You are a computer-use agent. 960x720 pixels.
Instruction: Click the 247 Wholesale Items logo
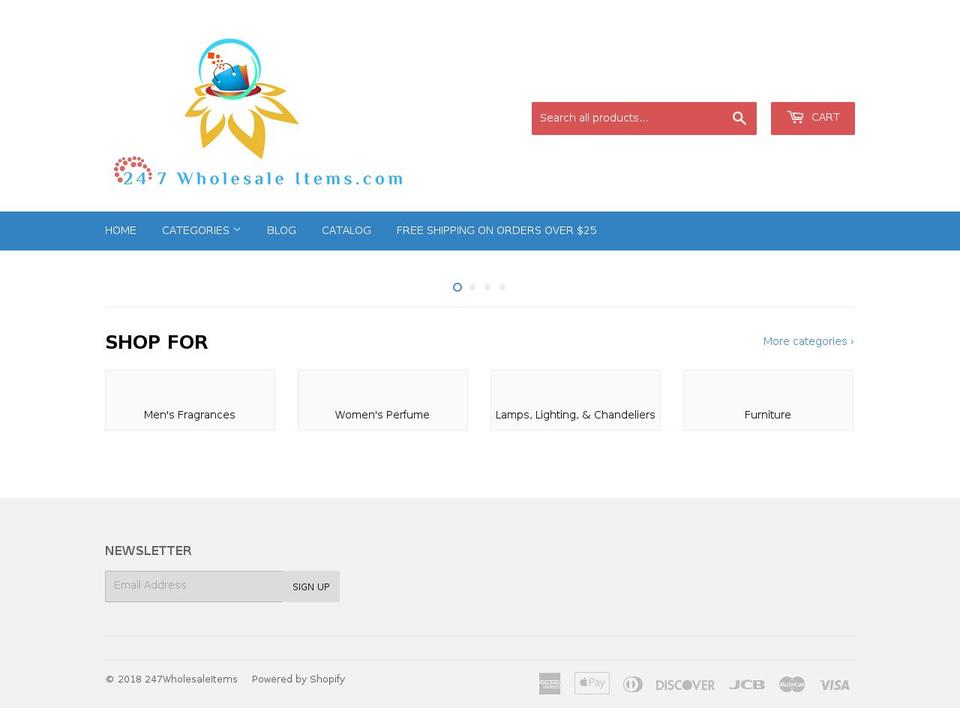click(x=258, y=113)
